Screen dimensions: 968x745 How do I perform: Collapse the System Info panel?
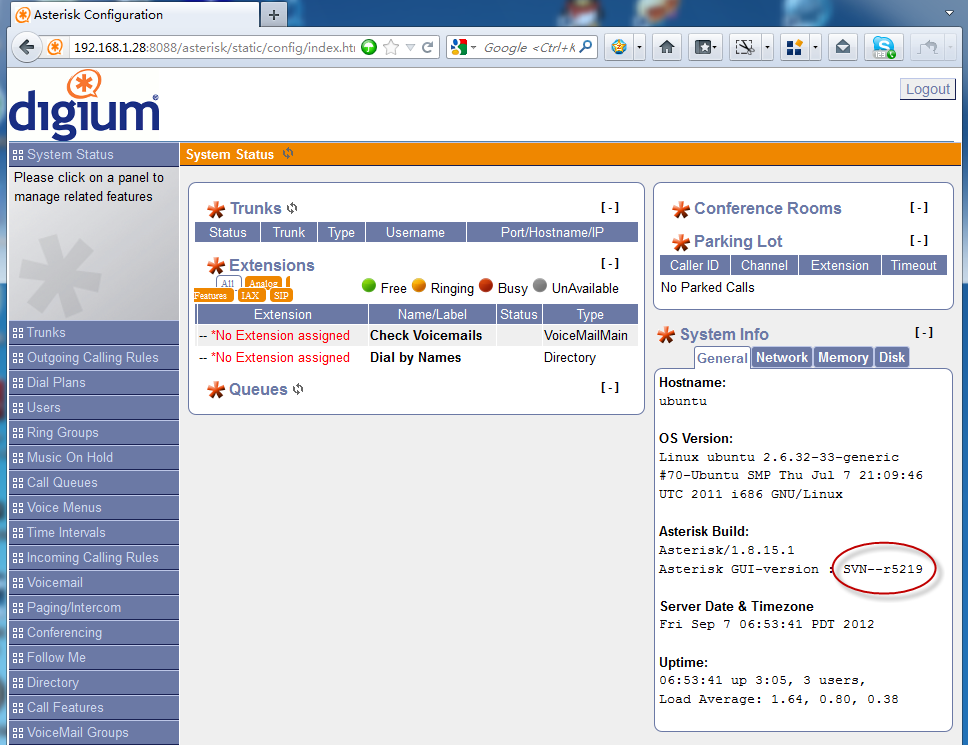coord(924,333)
